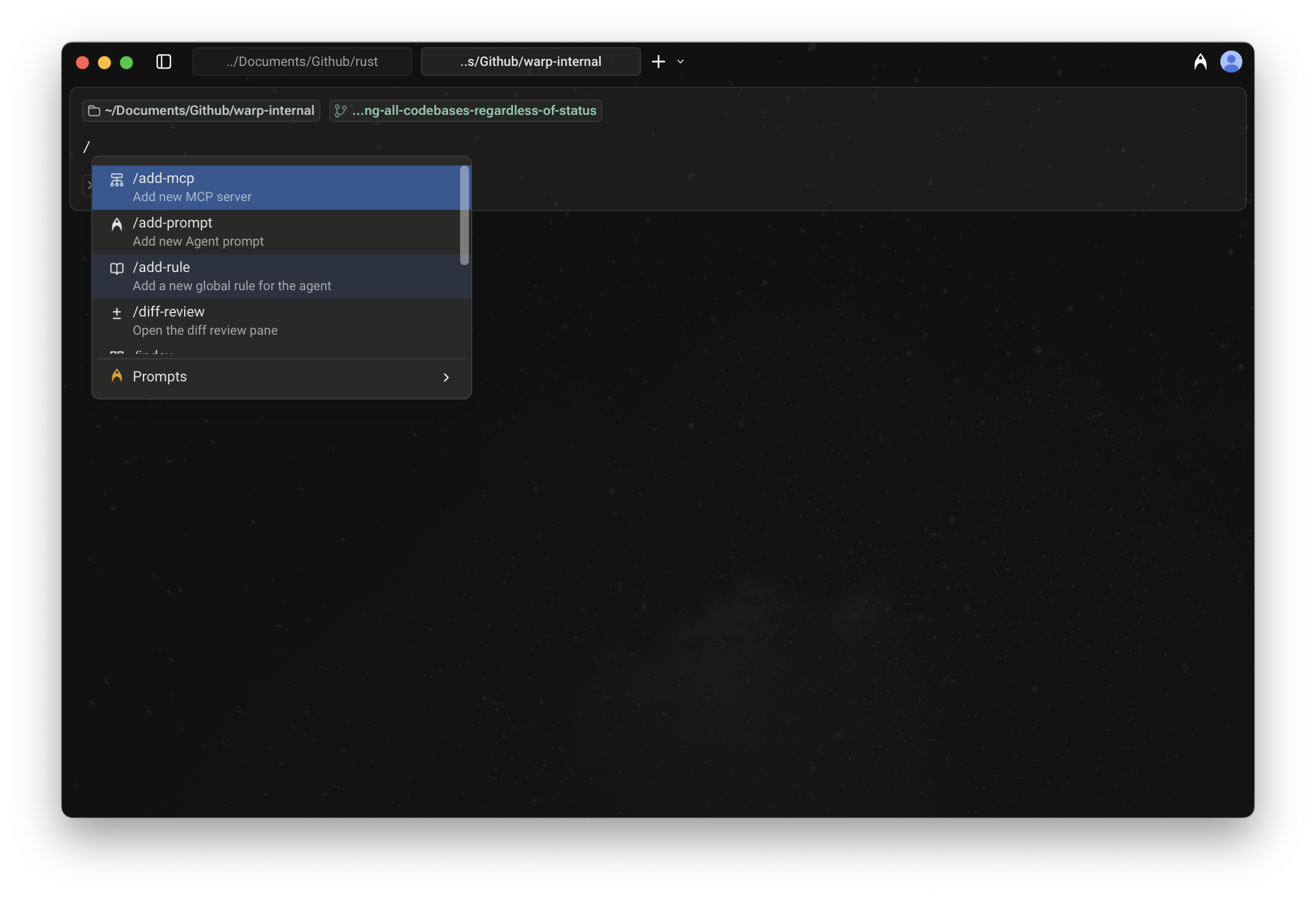Click the orange Prompts icon
This screenshot has height=899, width=1316.
pos(117,376)
